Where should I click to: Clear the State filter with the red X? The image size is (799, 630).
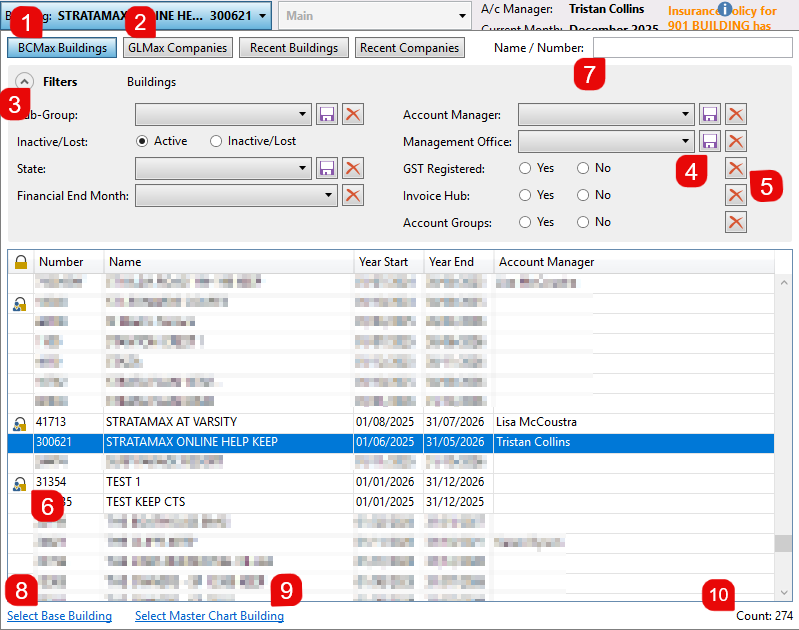coord(353,168)
